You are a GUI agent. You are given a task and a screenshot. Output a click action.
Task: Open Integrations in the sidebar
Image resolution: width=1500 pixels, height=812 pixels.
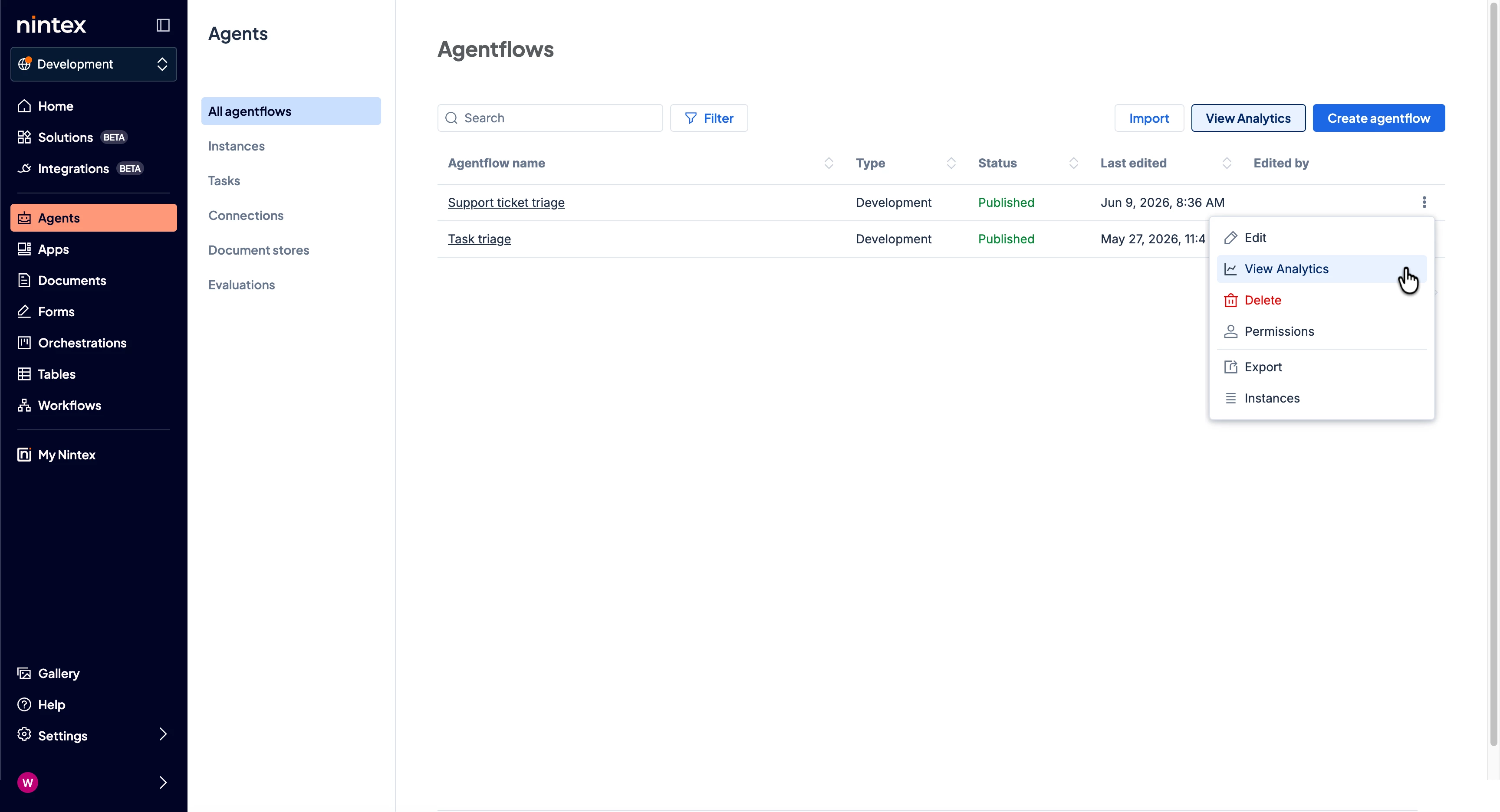tap(93, 169)
